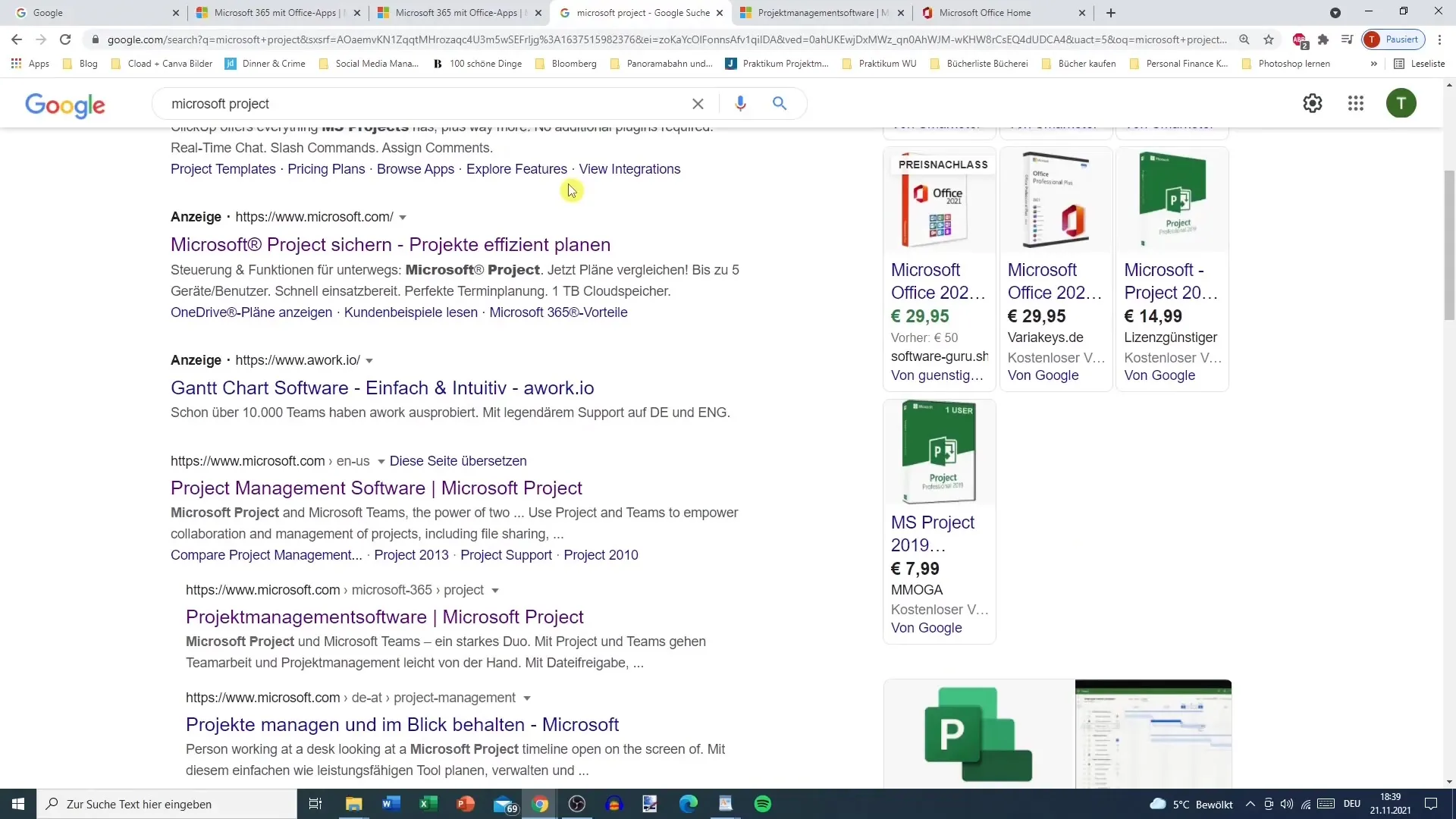Click the Google logo
1456x819 pixels.
[x=65, y=105]
